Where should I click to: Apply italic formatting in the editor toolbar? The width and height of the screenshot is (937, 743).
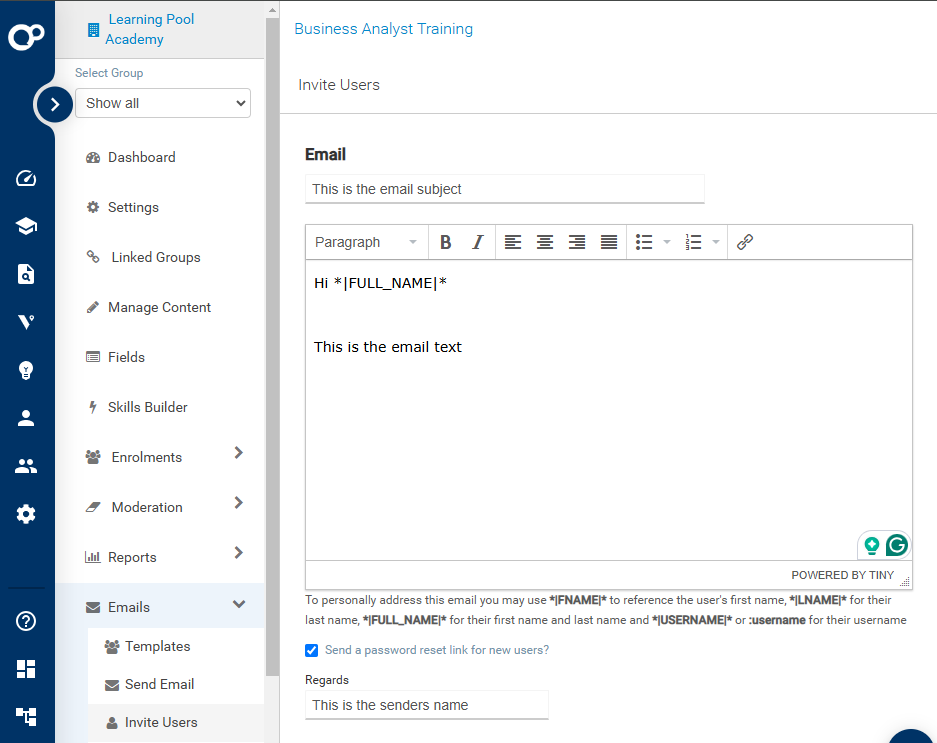pos(478,242)
